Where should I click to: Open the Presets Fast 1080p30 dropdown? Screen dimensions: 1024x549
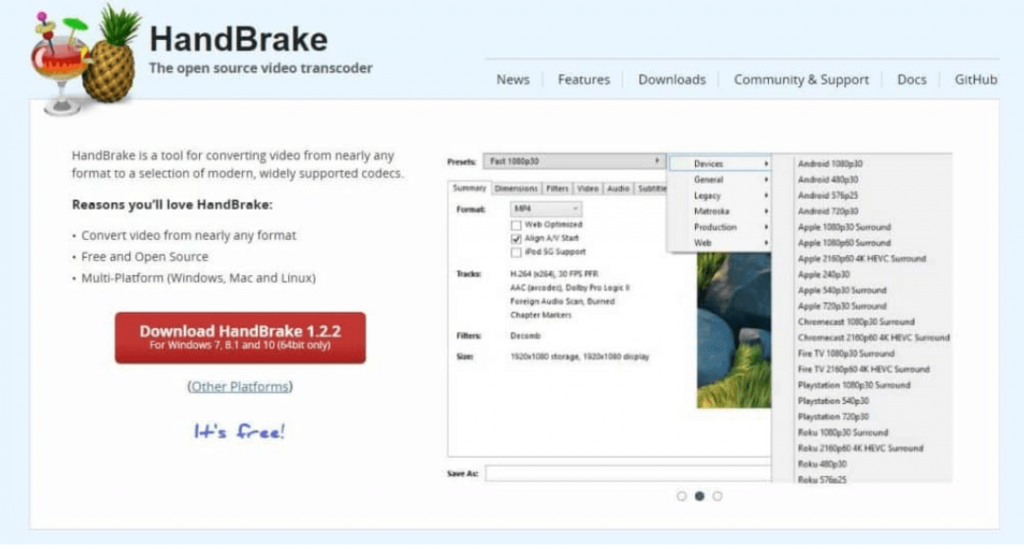point(573,161)
